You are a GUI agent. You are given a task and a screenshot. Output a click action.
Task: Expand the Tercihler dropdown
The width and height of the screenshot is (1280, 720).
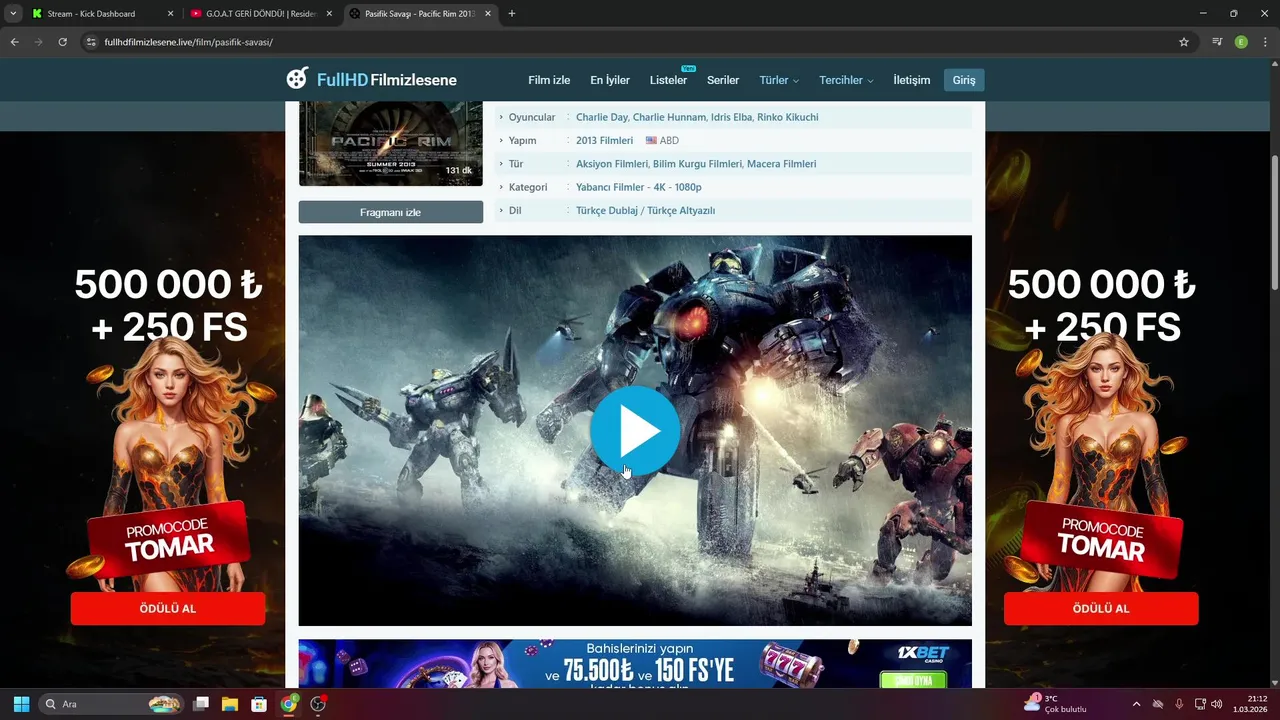(846, 80)
